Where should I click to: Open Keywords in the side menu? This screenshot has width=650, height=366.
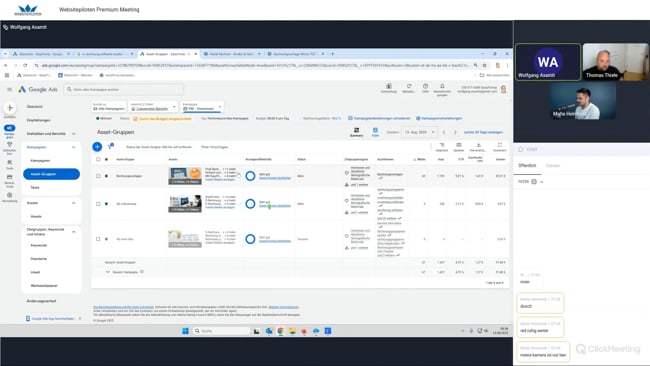point(39,245)
